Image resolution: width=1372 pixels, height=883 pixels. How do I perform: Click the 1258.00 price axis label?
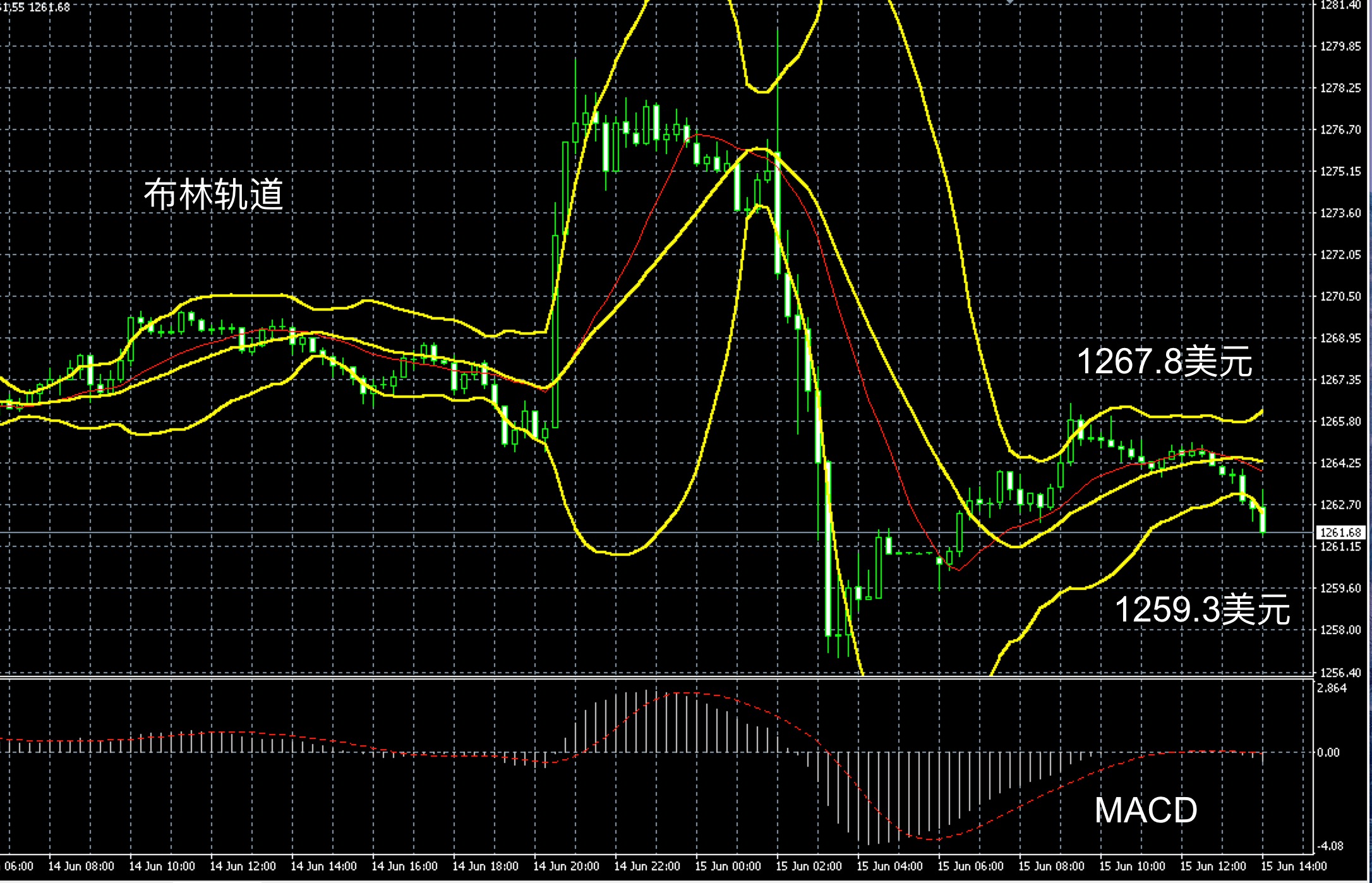[x=1340, y=630]
